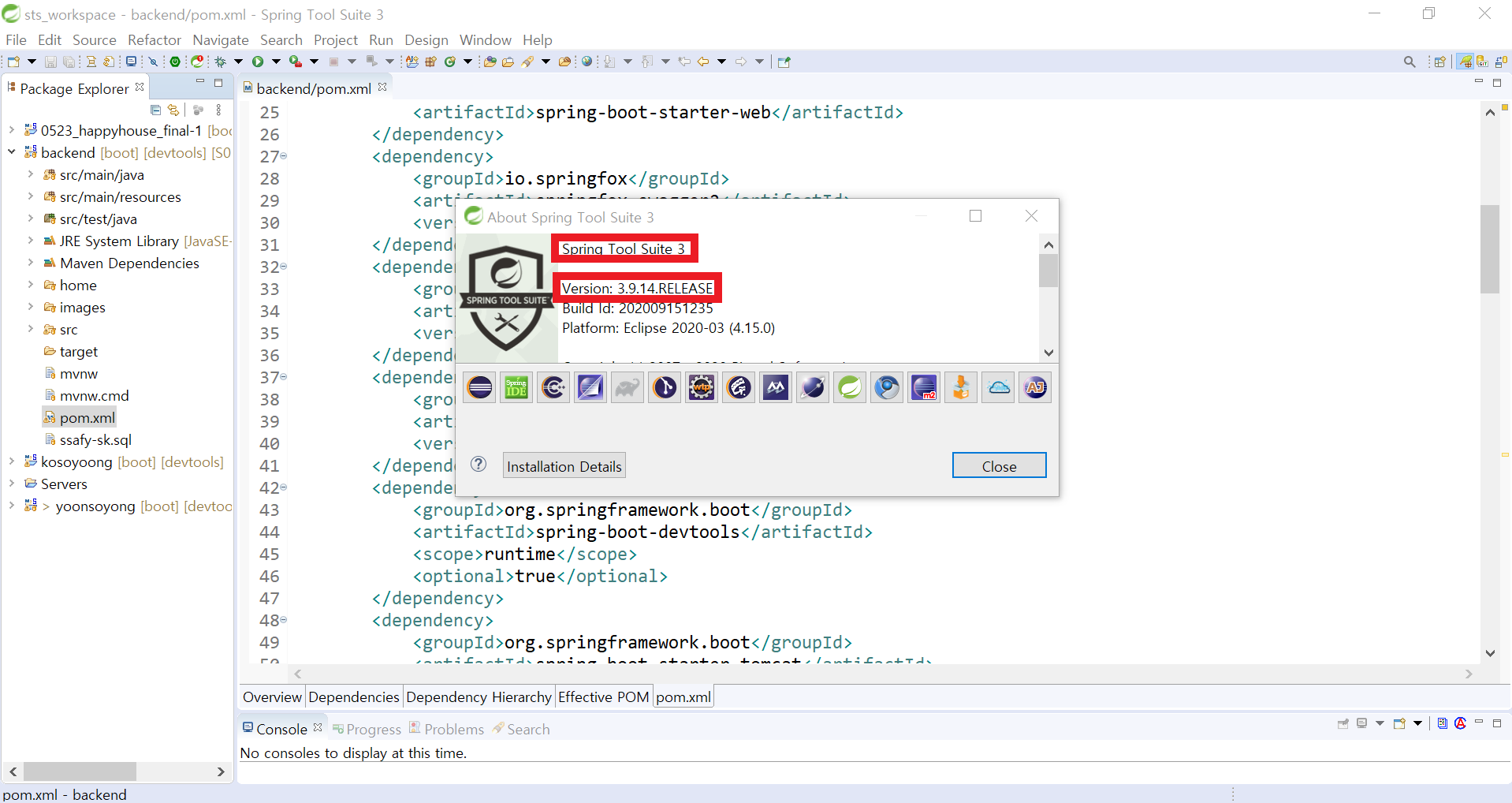Toggle code folding at line 37

click(x=284, y=377)
